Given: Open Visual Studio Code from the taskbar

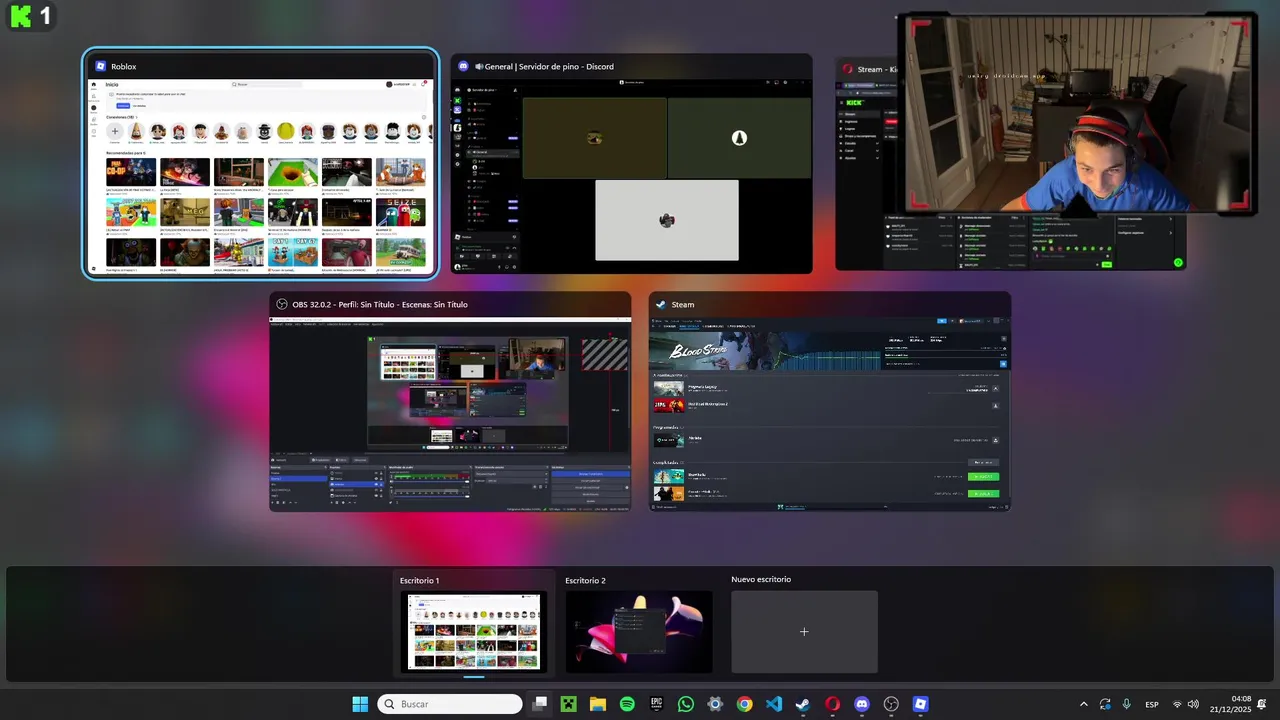Looking at the screenshot, I should (x=774, y=704).
